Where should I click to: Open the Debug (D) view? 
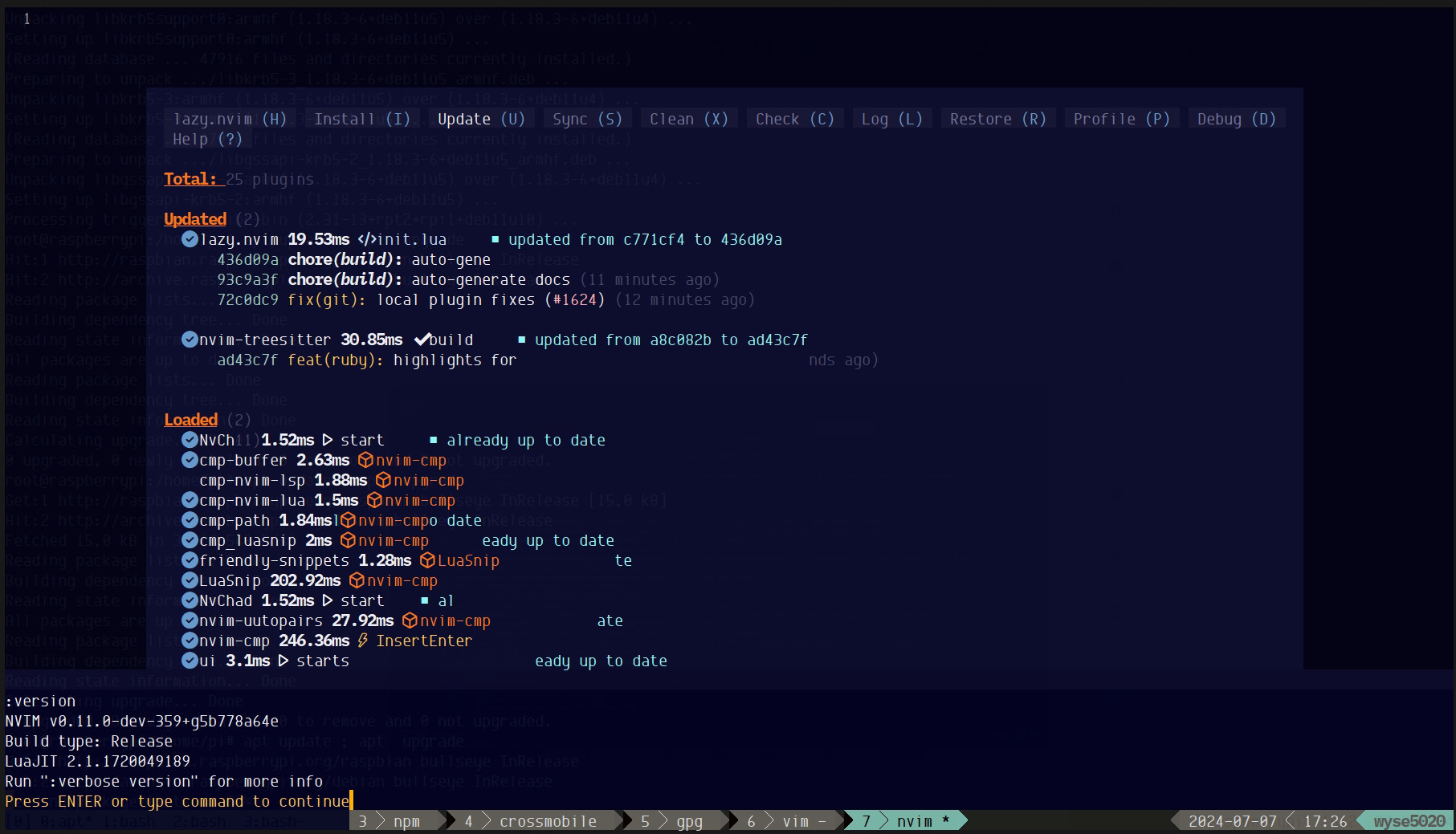pyautogui.click(x=1236, y=119)
